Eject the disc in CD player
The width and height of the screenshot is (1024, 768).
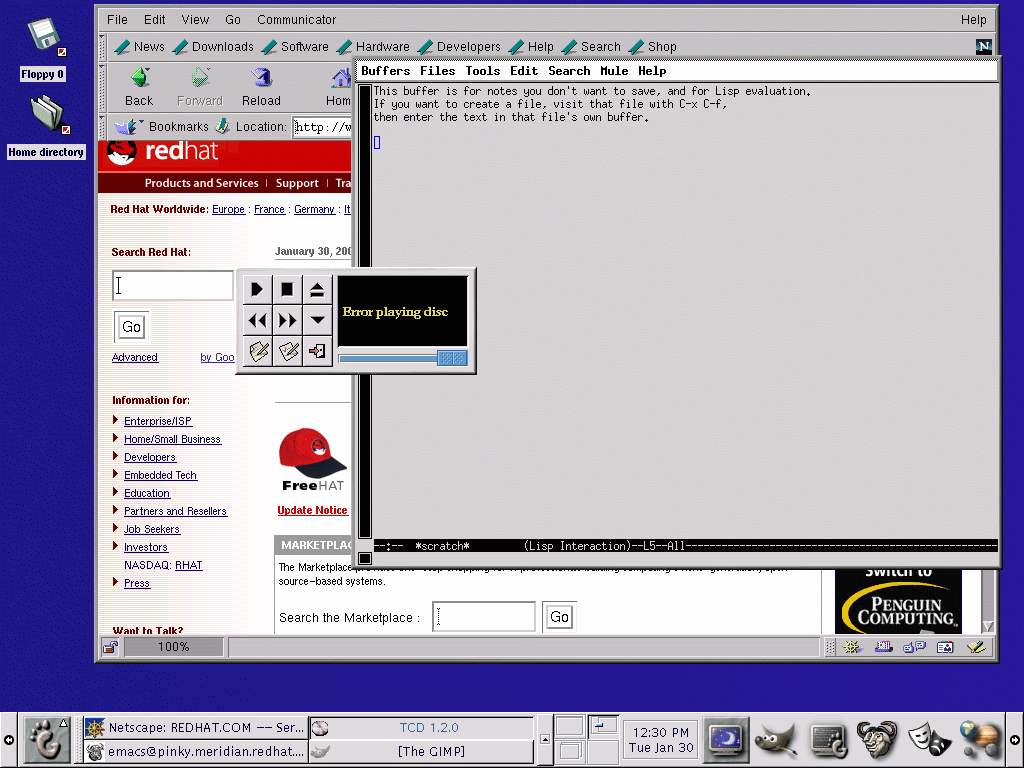(317, 290)
